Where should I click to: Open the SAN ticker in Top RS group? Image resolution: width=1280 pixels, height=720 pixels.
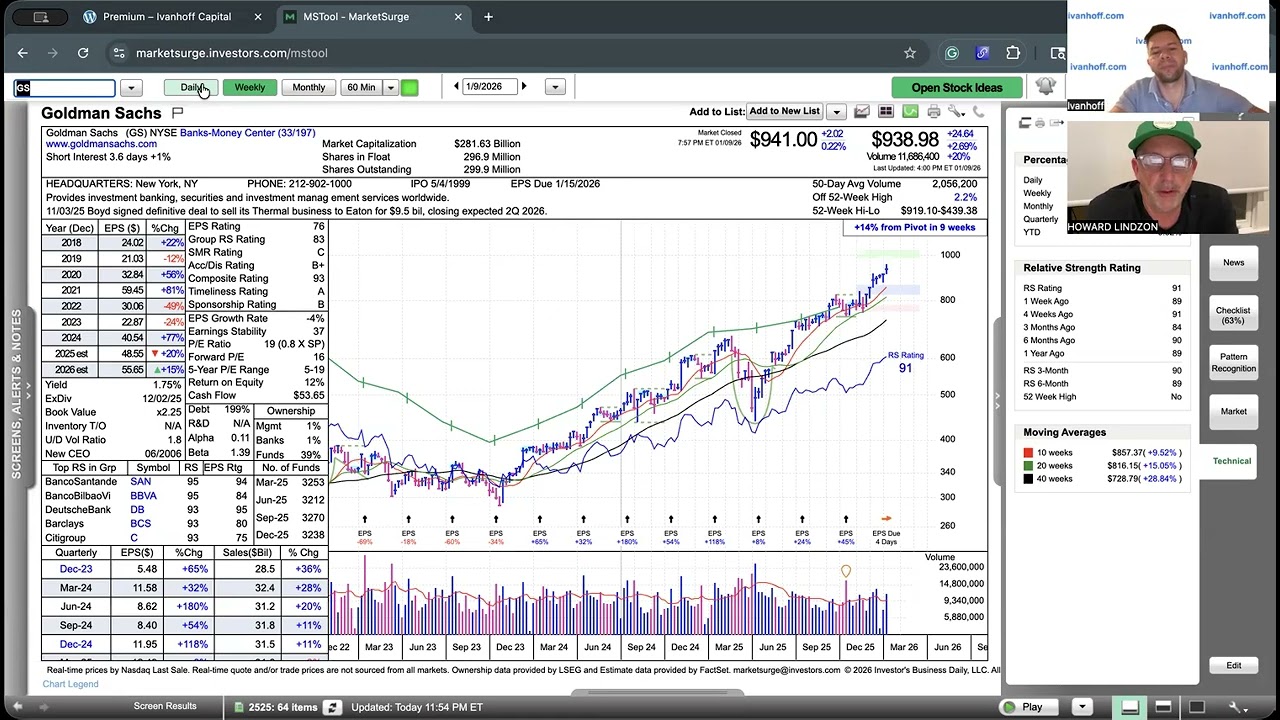tap(141, 482)
